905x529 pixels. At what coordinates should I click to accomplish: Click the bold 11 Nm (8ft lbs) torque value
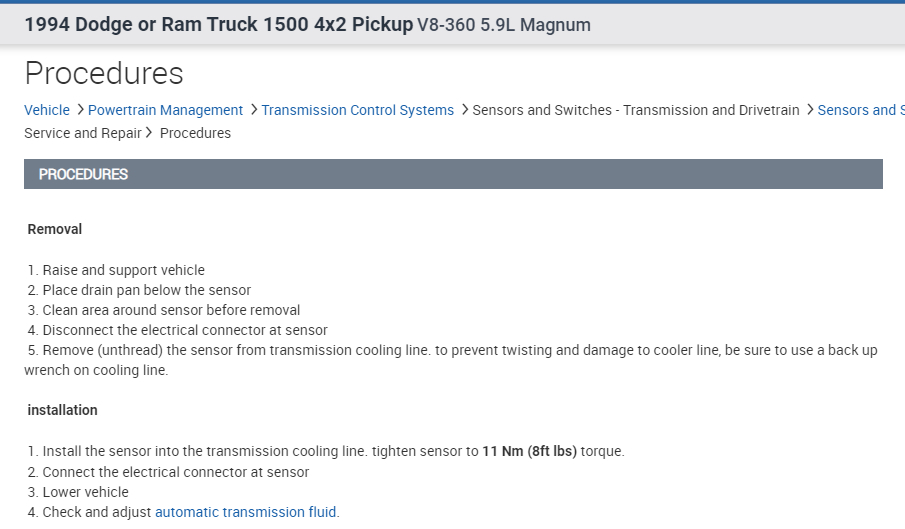[529, 451]
